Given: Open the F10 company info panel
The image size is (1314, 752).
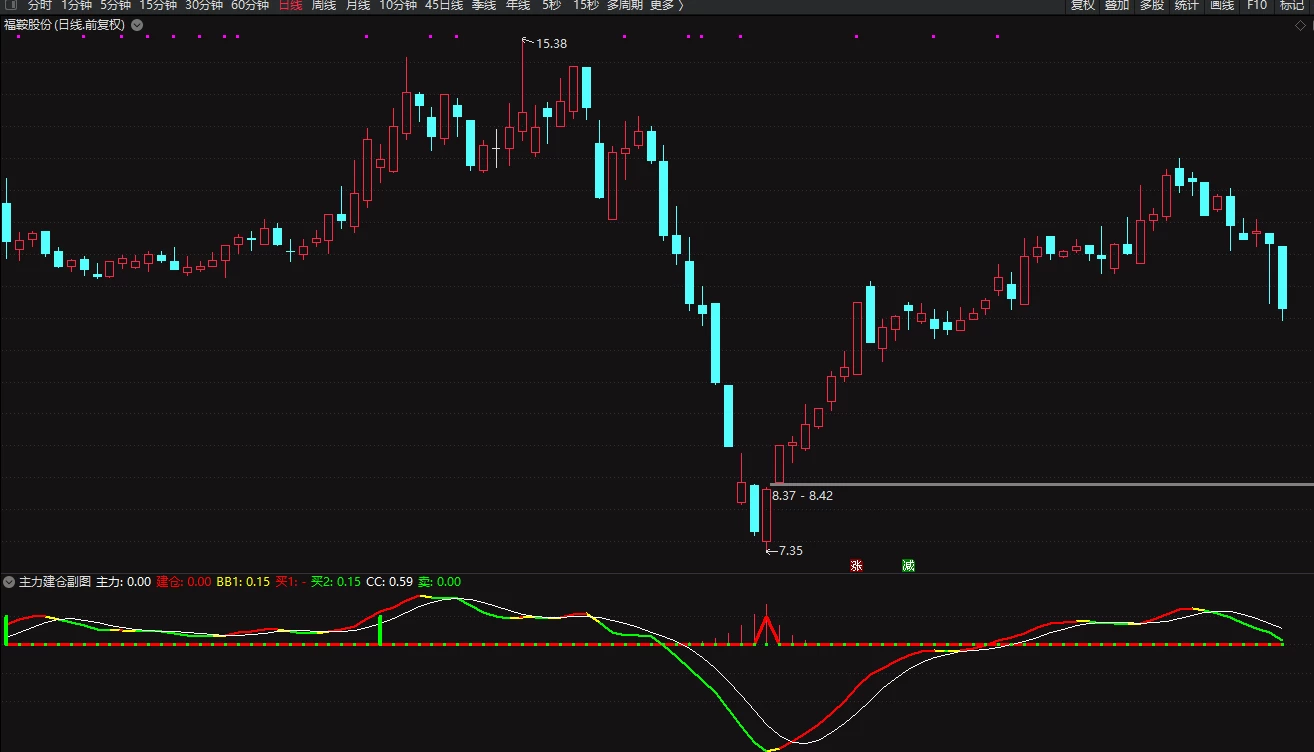Looking at the screenshot, I should (x=1257, y=5).
